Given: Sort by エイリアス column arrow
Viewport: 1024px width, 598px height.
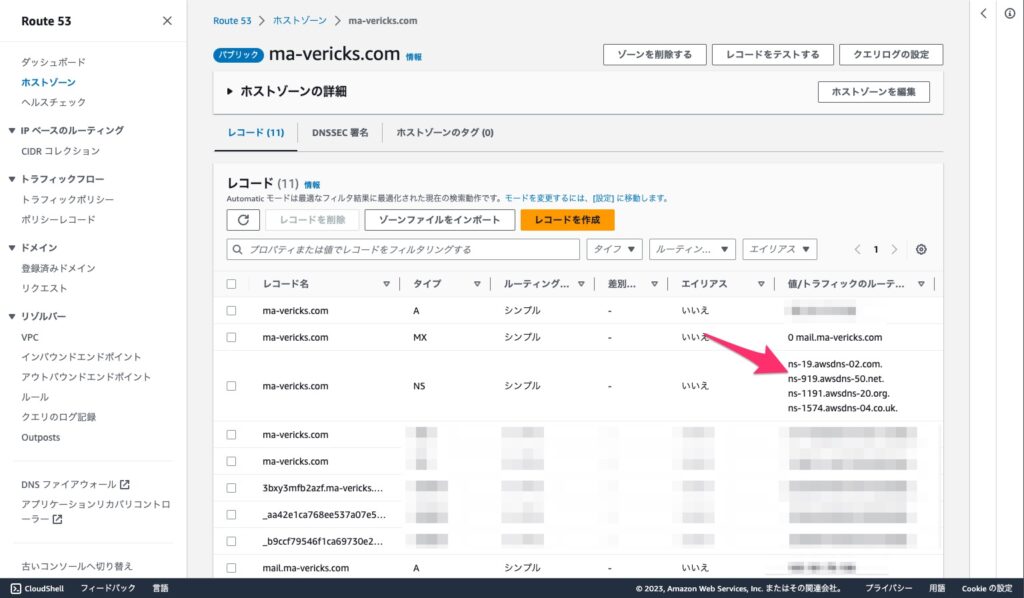Looking at the screenshot, I should tap(761, 284).
